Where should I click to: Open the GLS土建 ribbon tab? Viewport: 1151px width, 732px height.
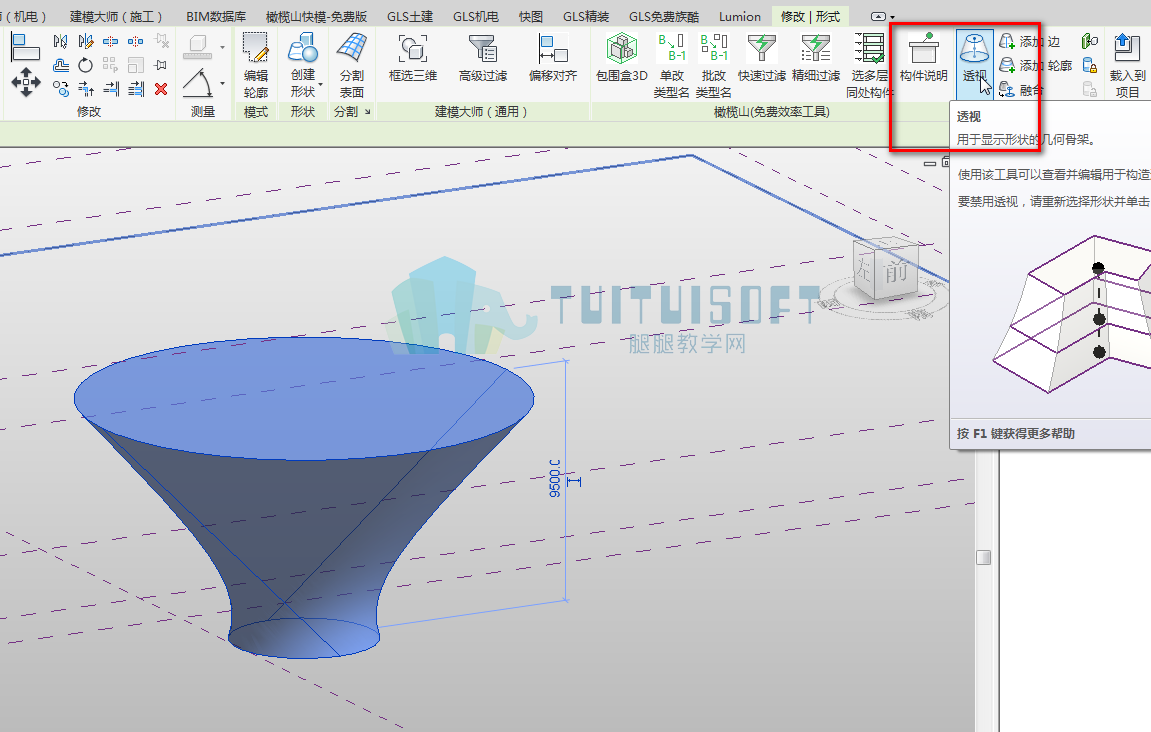(x=410, y=16)
